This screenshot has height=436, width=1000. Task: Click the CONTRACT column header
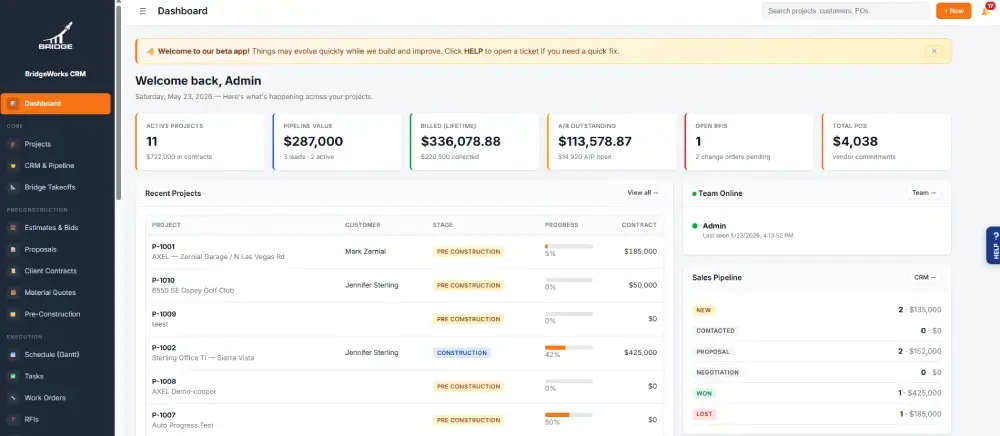(639, 225)
